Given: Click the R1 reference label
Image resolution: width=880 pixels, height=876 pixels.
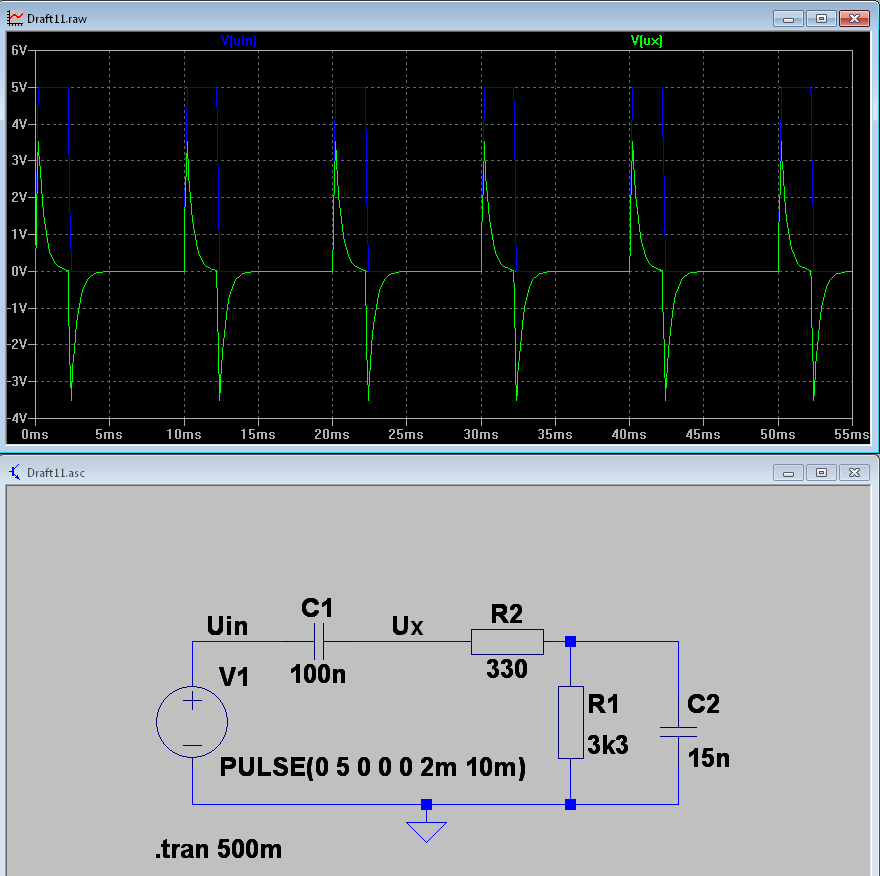Looking at the screenshot, I should click(603, 704).
